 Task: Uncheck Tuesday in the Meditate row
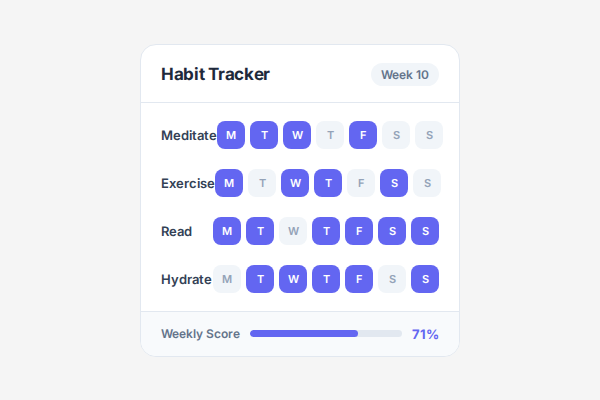(x=264, y=135)
